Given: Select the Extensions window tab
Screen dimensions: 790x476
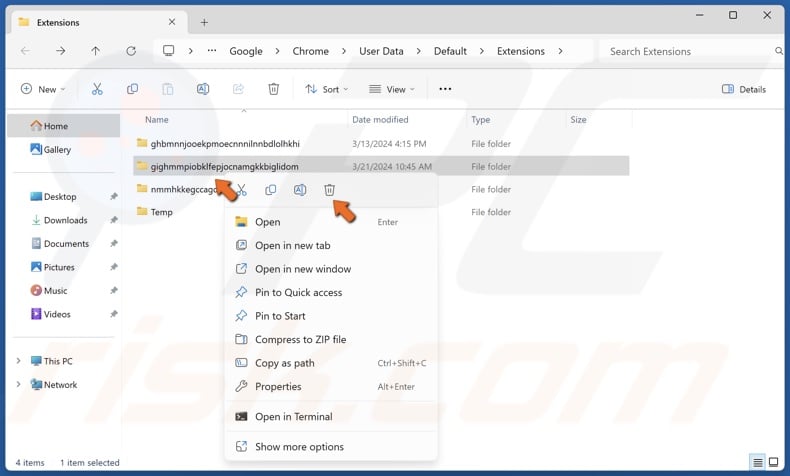Looking at the screenshot, I should pos(97,22).
